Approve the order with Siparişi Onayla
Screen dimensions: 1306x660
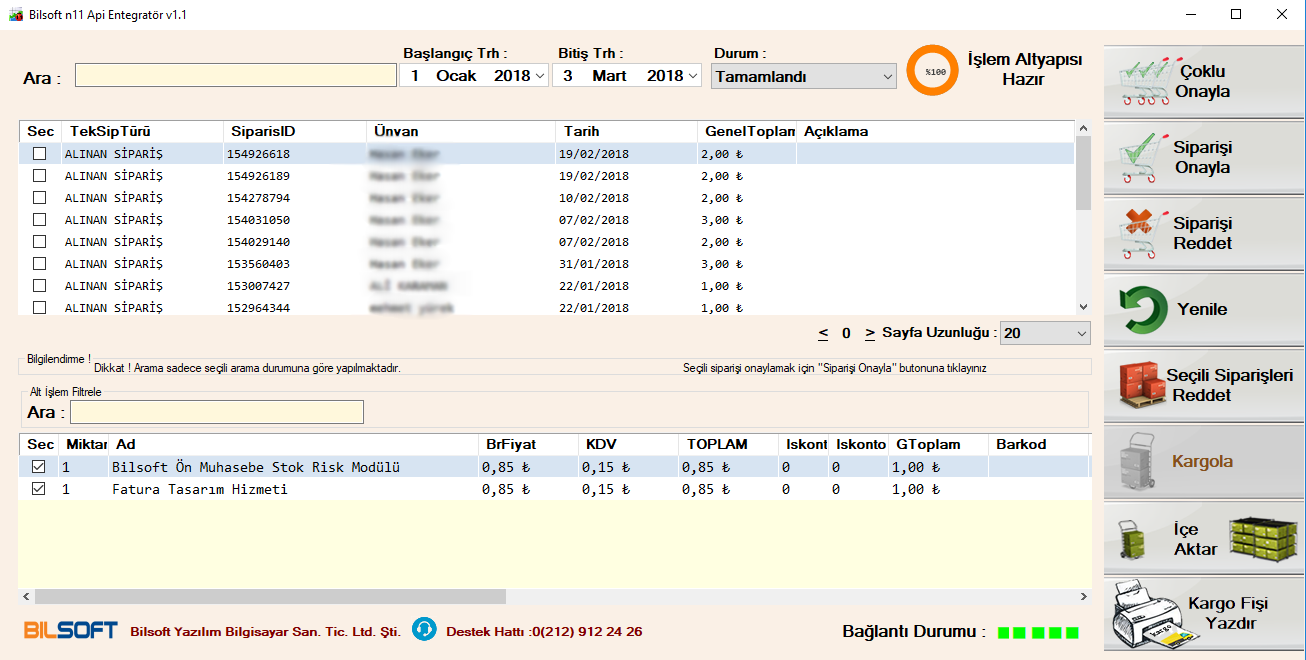(1204, 158)
